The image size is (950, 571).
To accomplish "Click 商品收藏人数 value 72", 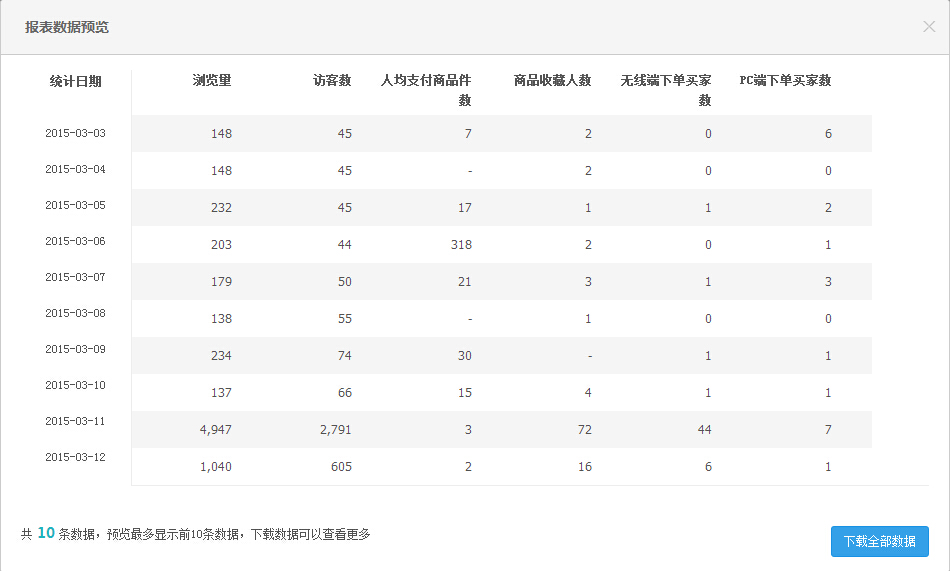I will click(x=585, y=429).
